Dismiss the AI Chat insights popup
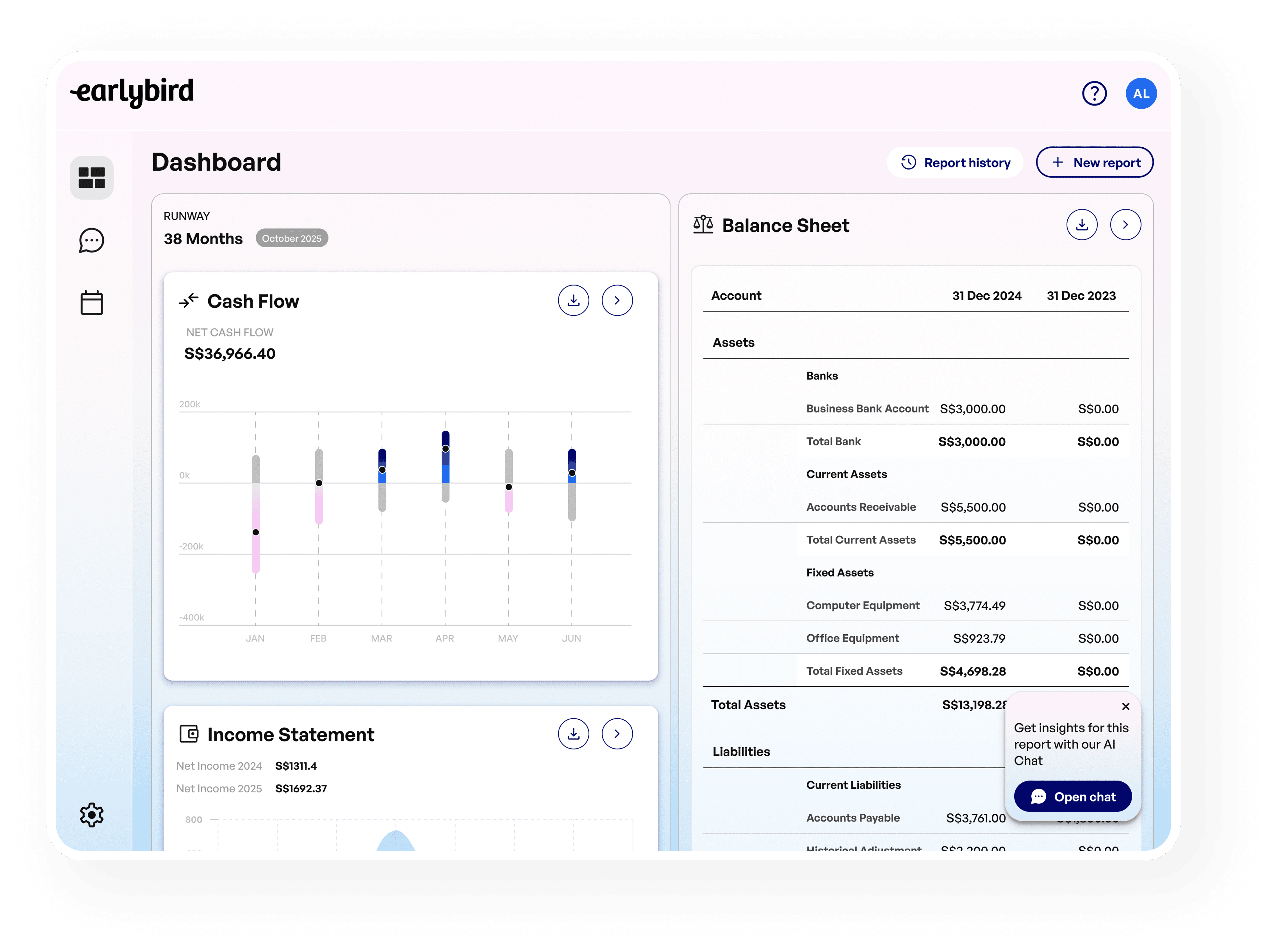 1125,706
